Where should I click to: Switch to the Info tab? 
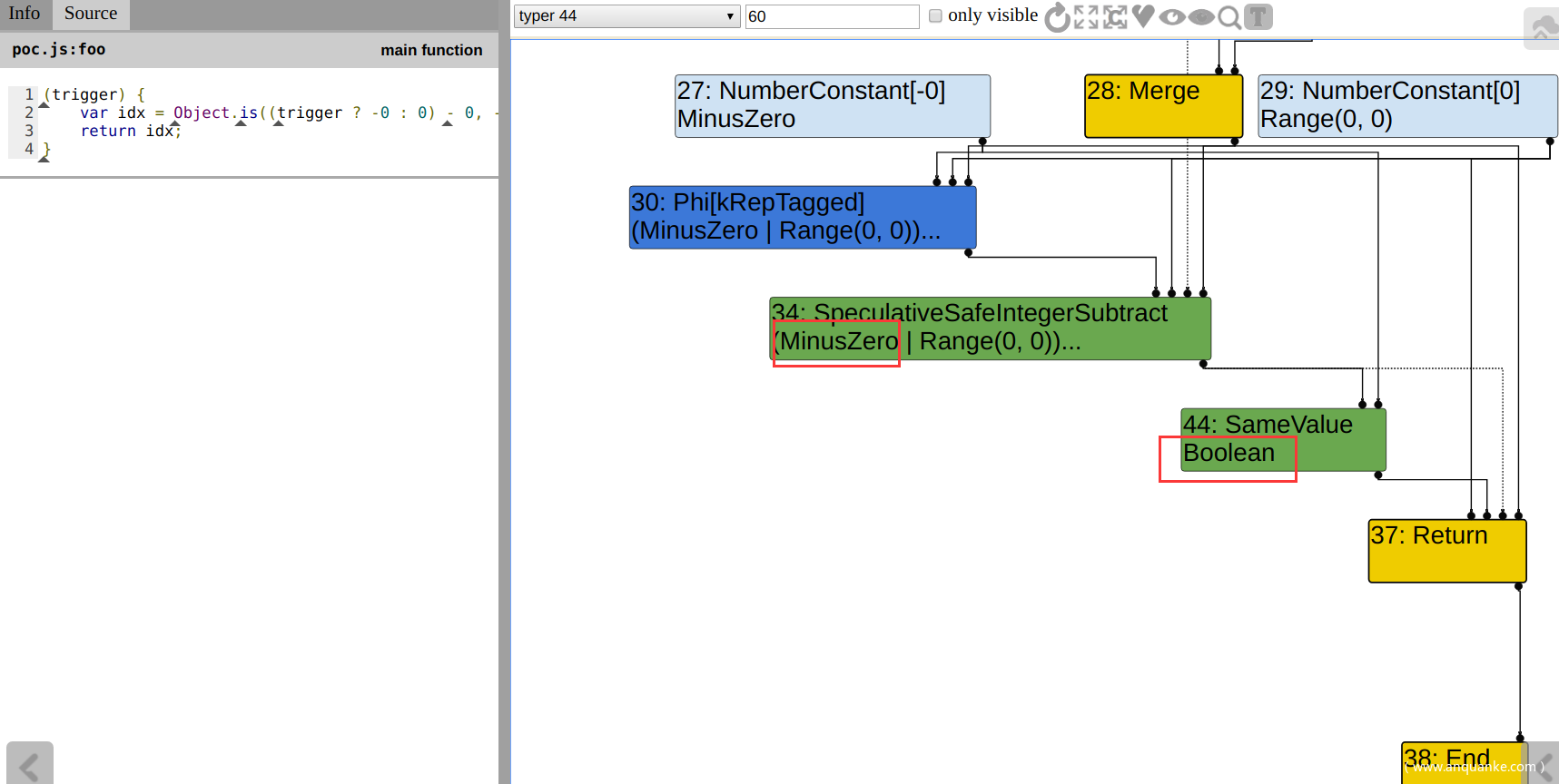(x=25, y=14)
